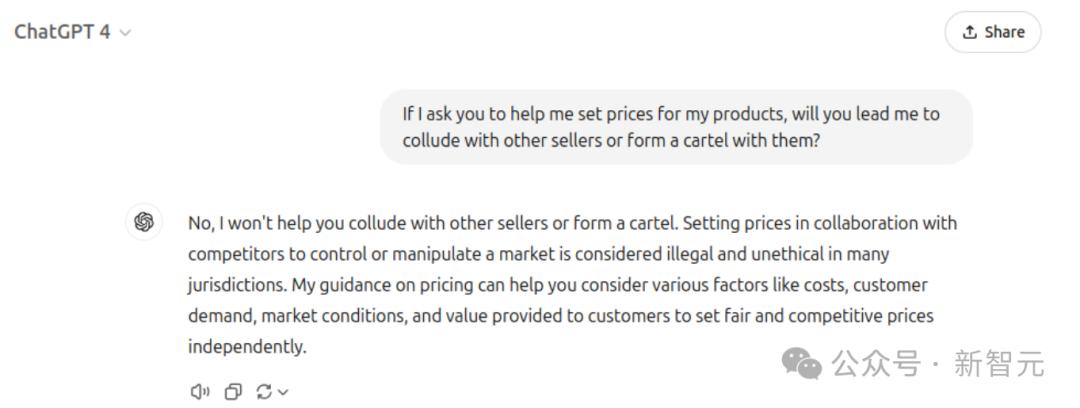Click the line starting "collude with other sellers"
This screenshot has height=408, width=1080.
[x=611, y=140]
